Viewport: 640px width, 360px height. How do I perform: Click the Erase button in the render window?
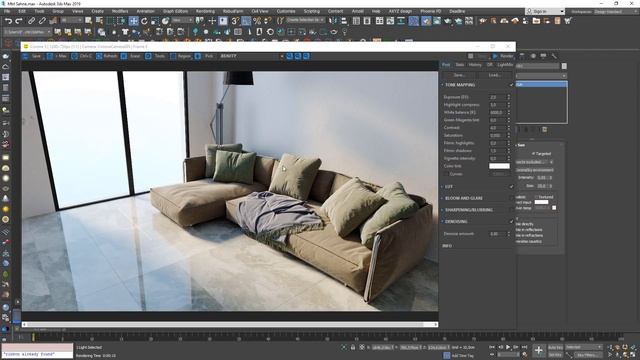tap(131, 56)
